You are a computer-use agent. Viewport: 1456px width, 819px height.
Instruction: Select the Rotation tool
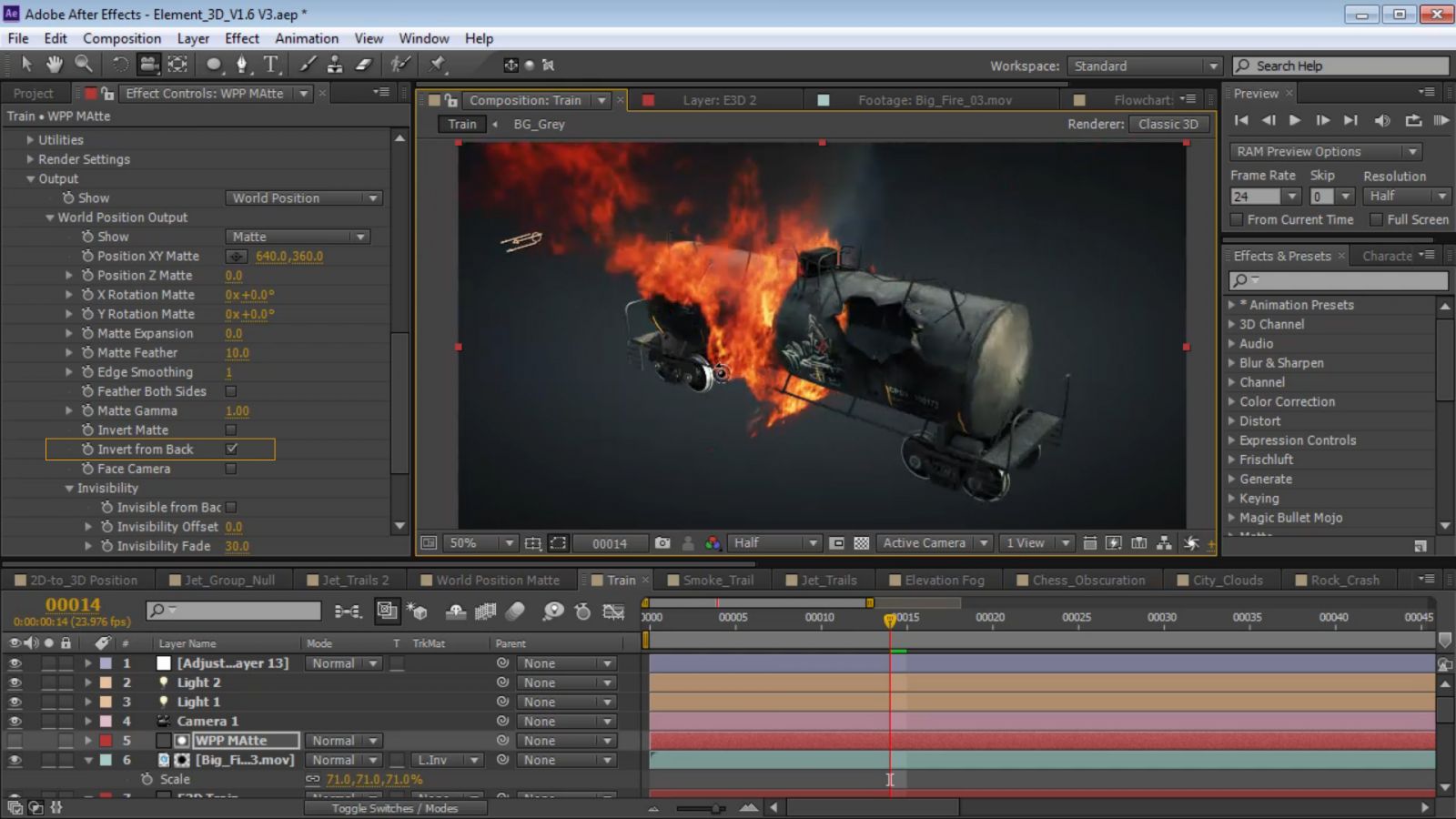119,65
